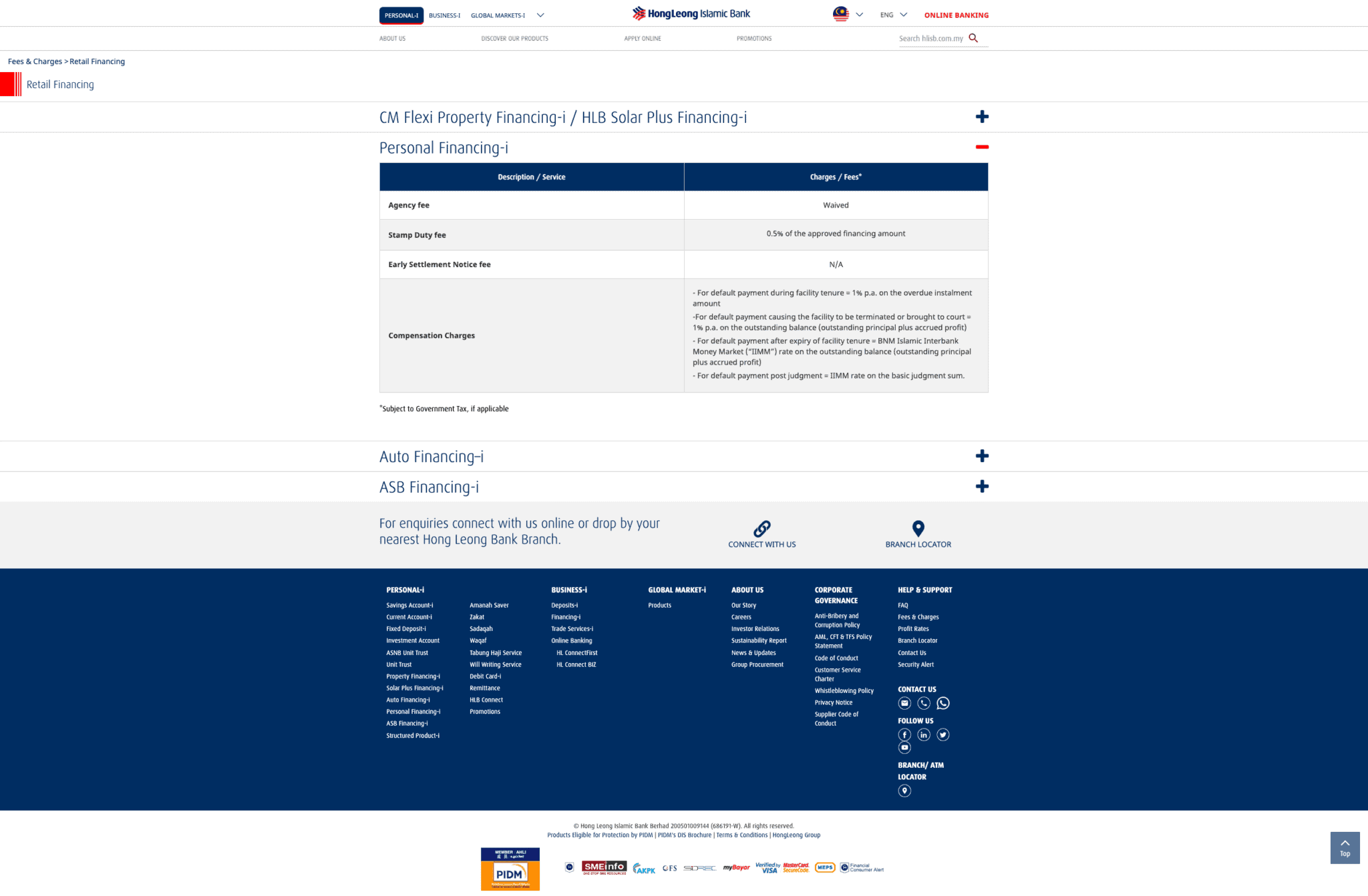Image resolution: width=1368 pixels, height=896 pixels.
Task: Open the ENG language dropdown
Action: coord(894,15)
